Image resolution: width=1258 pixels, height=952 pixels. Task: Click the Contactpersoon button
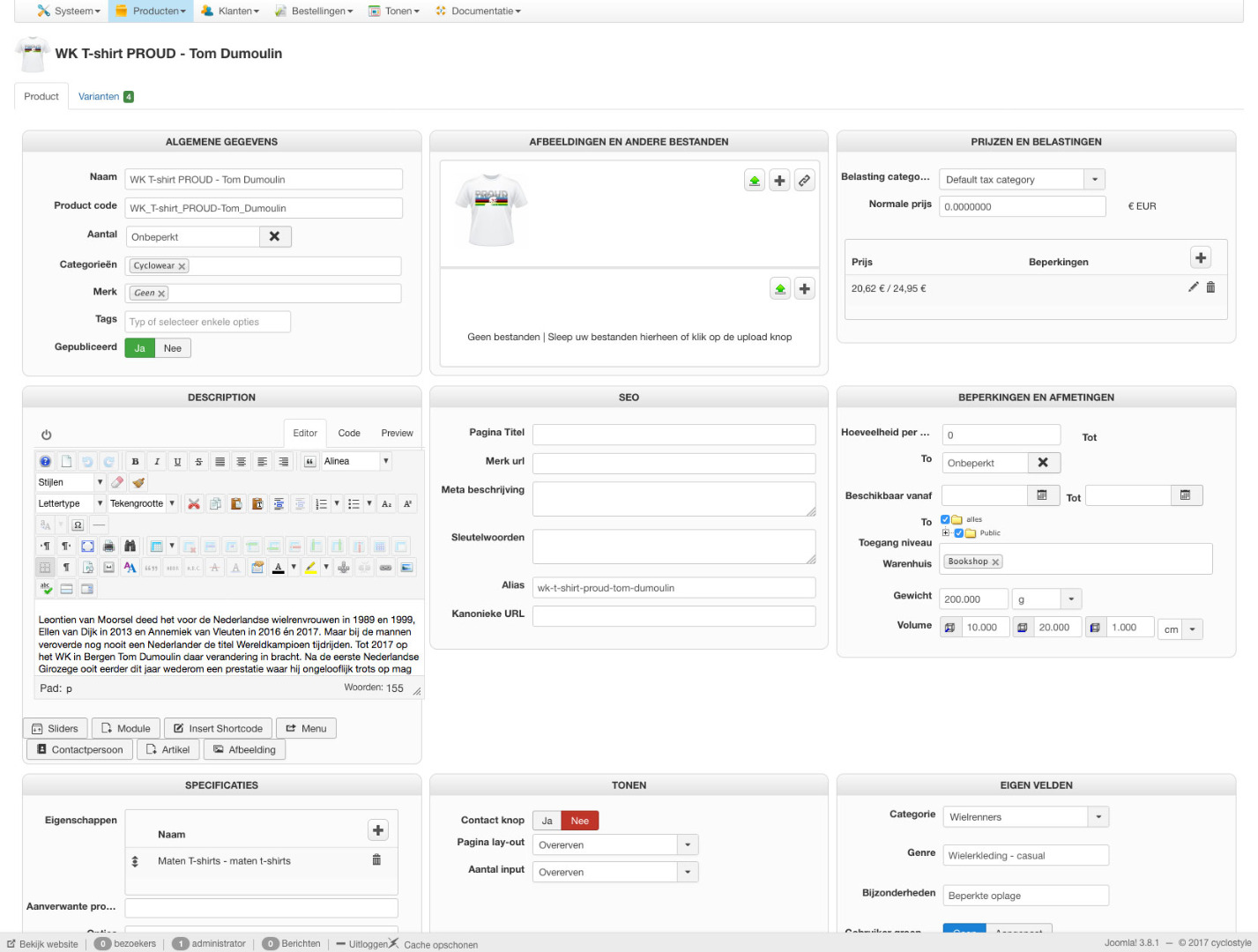click(80, 749)
